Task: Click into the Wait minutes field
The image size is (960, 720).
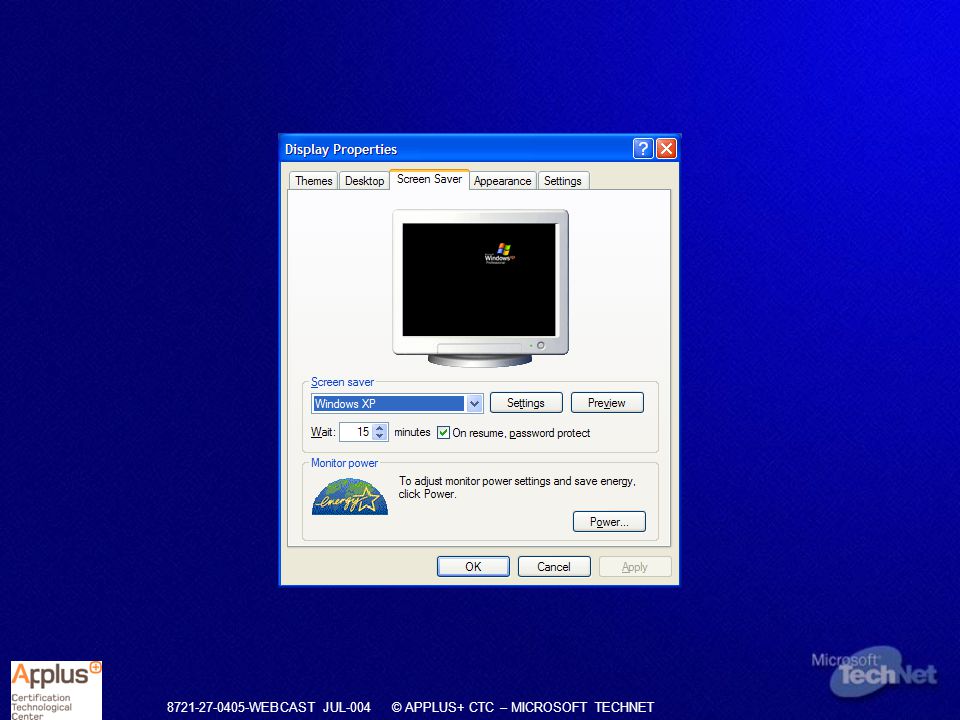Action: [356, 432]
